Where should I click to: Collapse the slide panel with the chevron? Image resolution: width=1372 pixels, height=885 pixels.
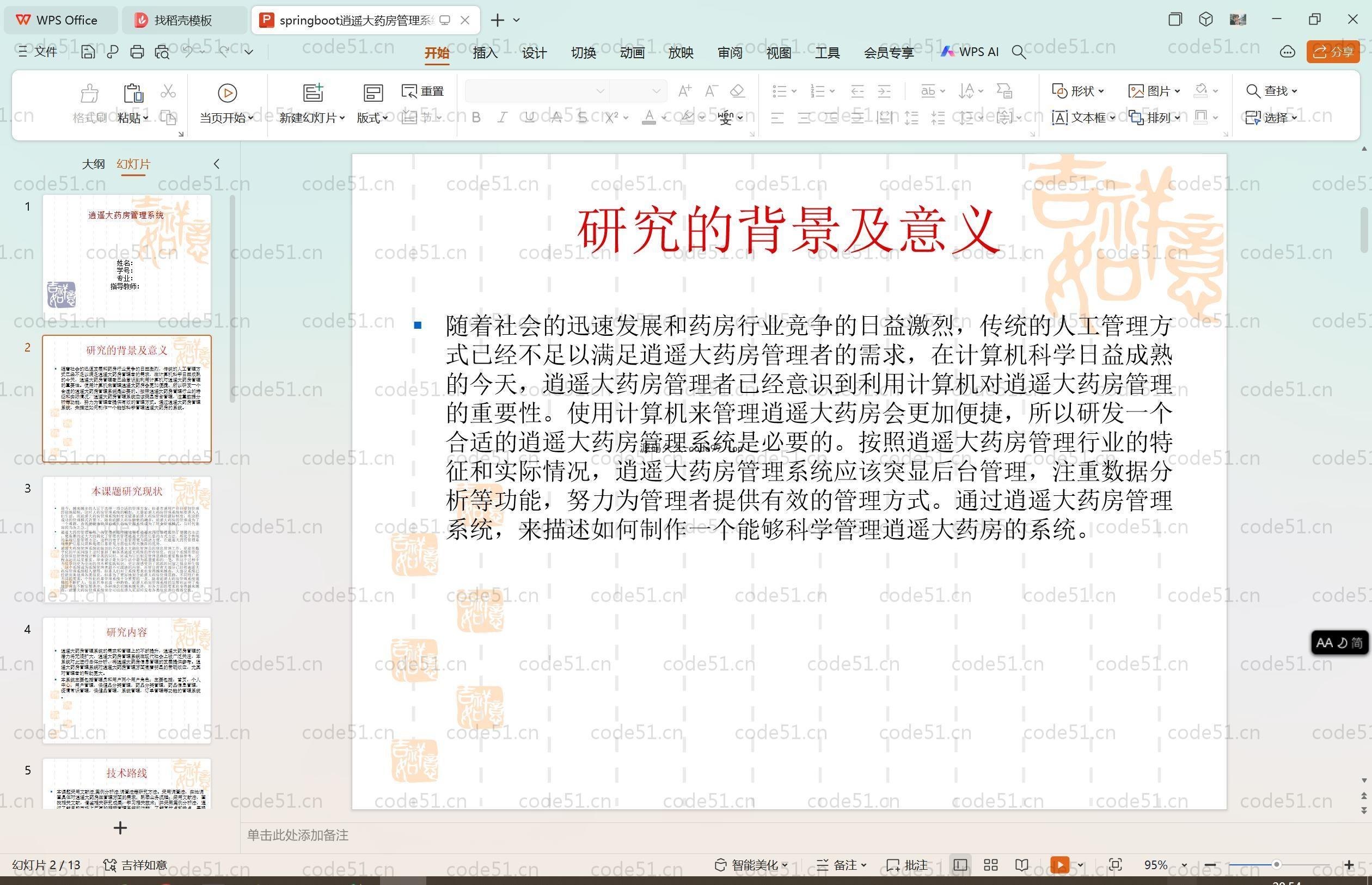pos(217,164)
